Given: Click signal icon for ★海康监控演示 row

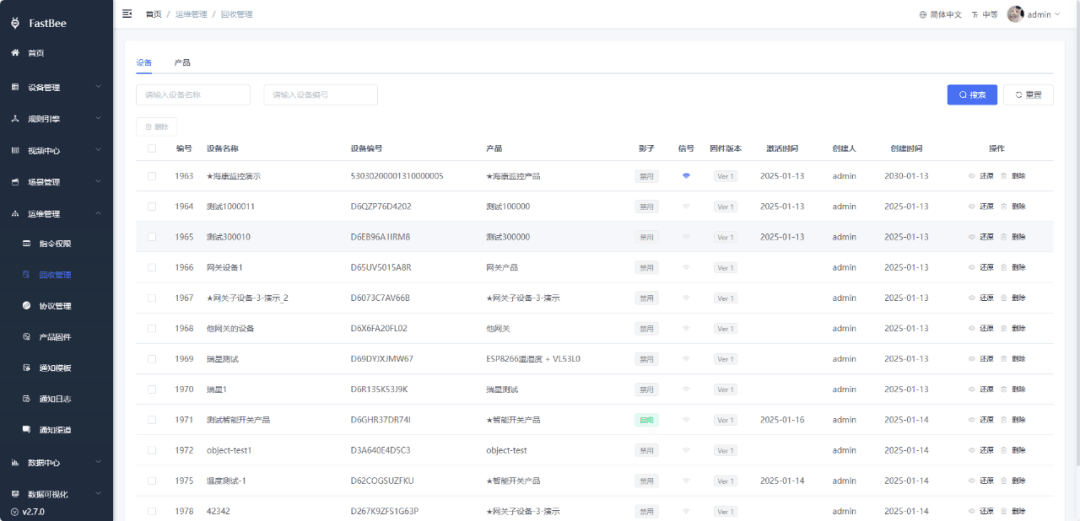Looking at the screenshot, I should tap(686, 176).
